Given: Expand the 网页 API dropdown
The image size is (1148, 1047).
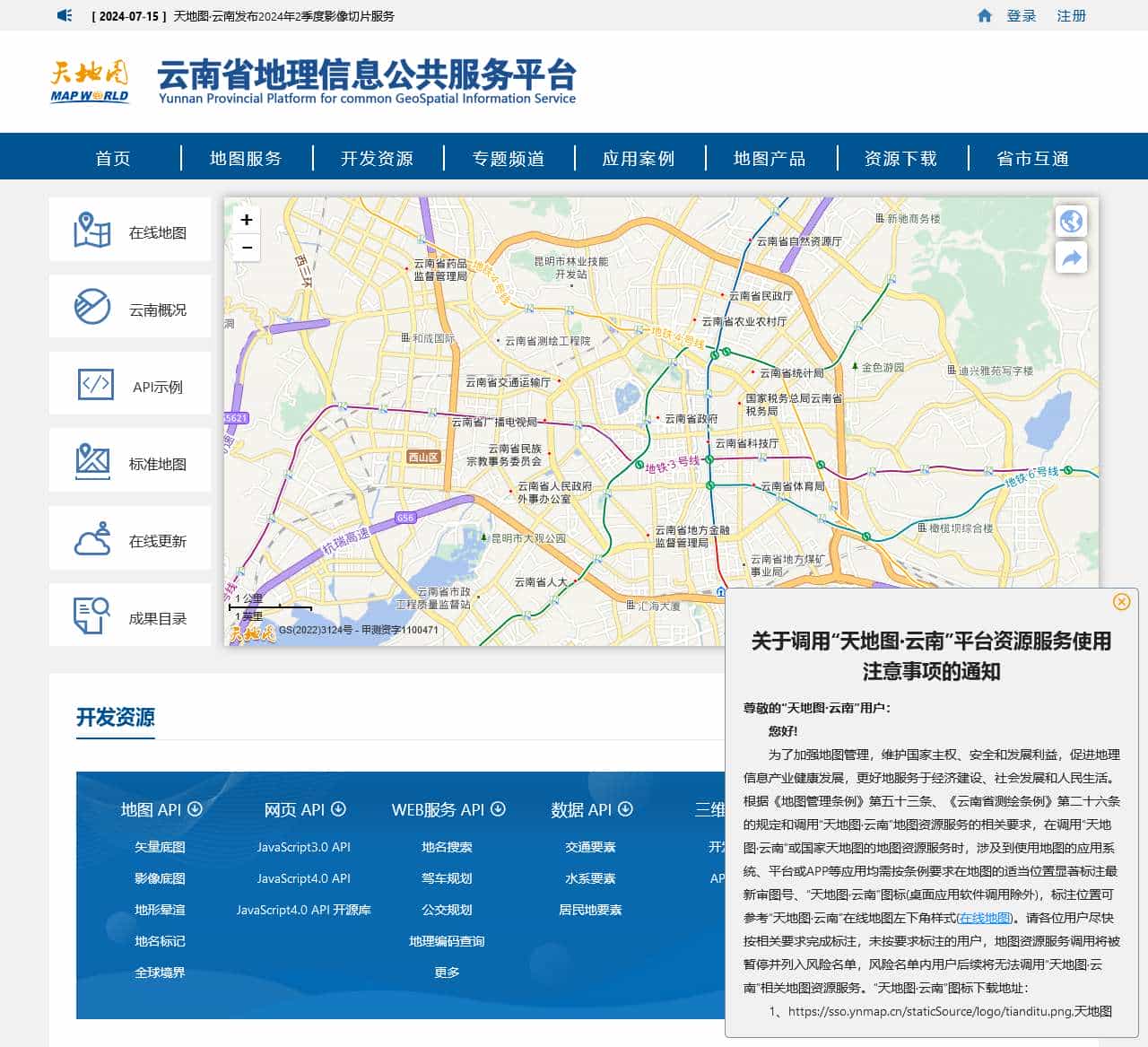Looking at the screenshot, I should point(338,808).
